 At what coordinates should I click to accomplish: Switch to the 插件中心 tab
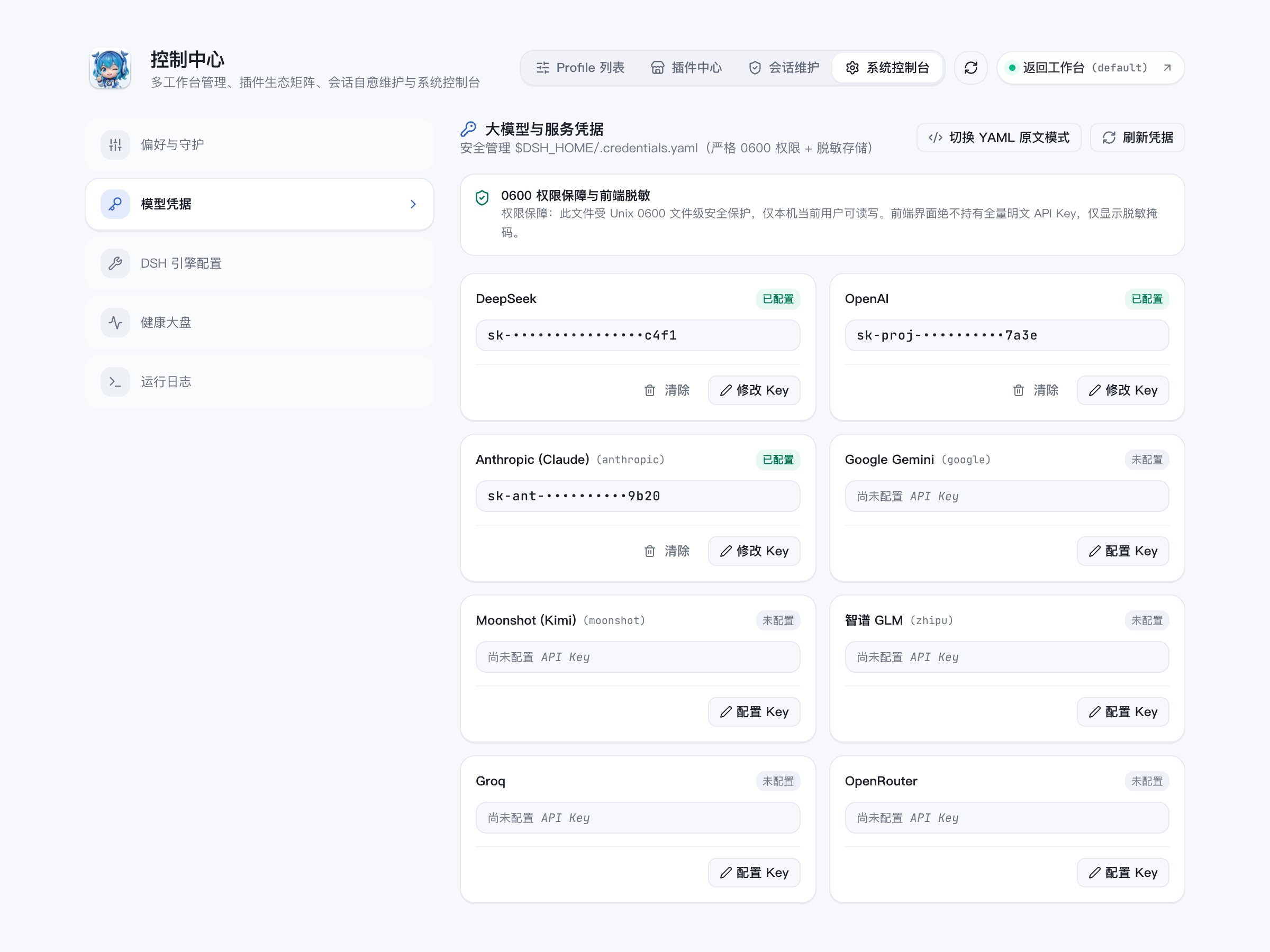click(x=686, y=68)
